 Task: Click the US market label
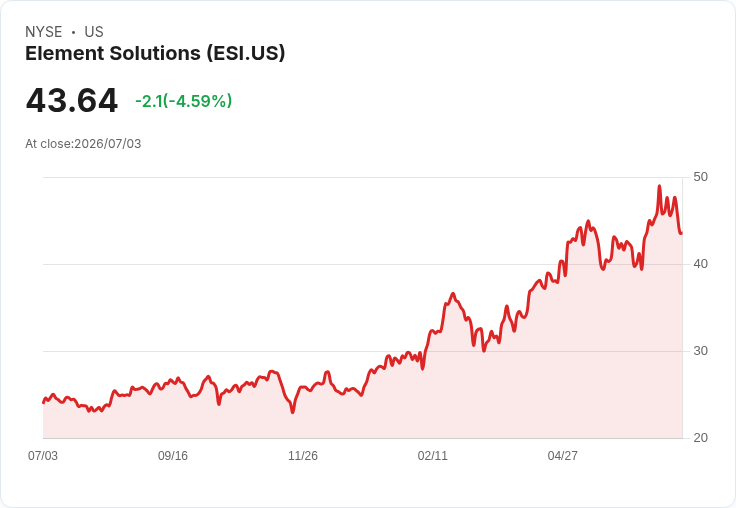94,32
